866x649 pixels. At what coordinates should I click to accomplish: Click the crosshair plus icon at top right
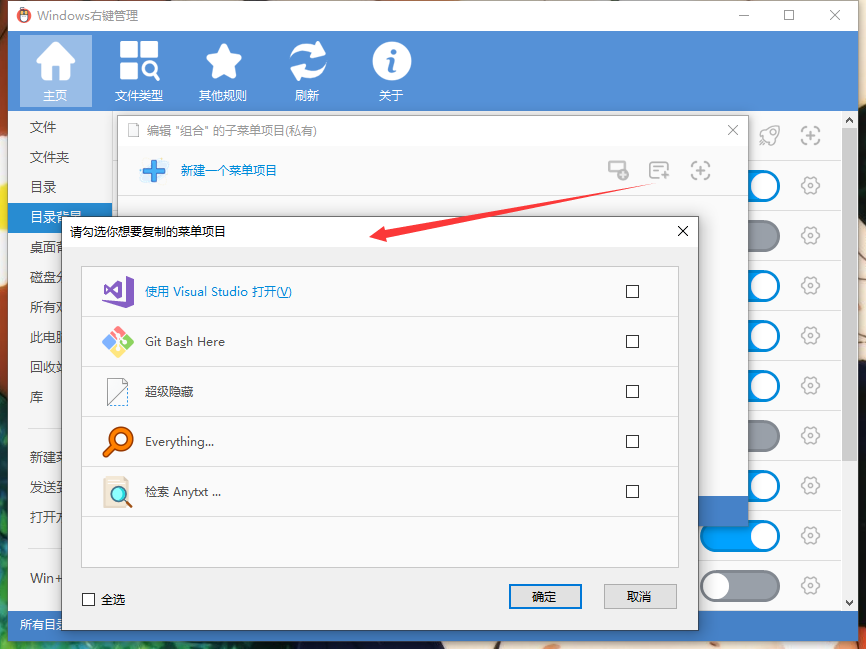(809, 135)
